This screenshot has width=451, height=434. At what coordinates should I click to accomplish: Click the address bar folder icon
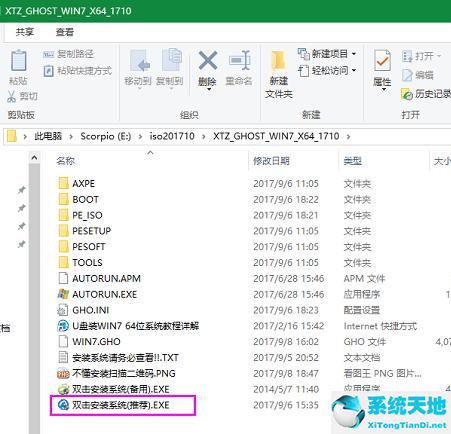coord(12,136)
